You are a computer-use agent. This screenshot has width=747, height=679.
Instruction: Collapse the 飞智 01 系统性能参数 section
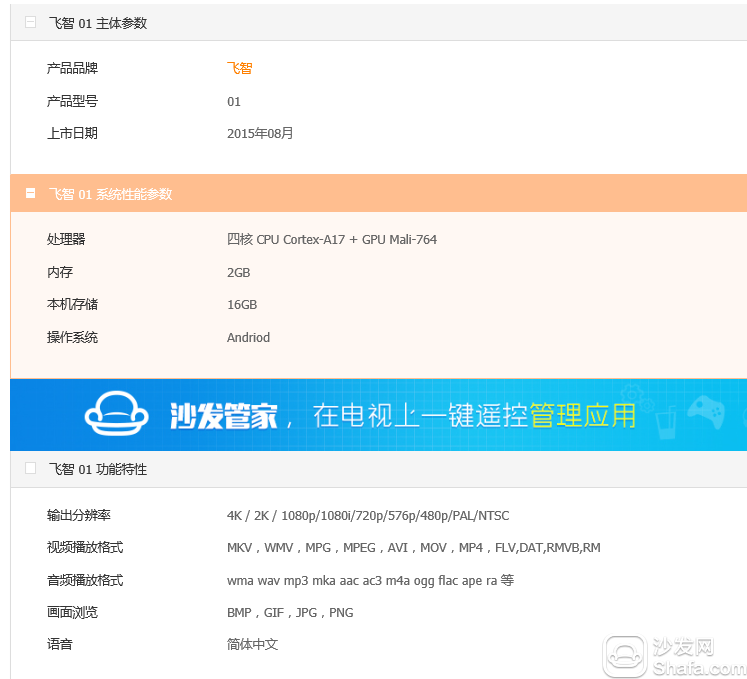tap(30, 193)
